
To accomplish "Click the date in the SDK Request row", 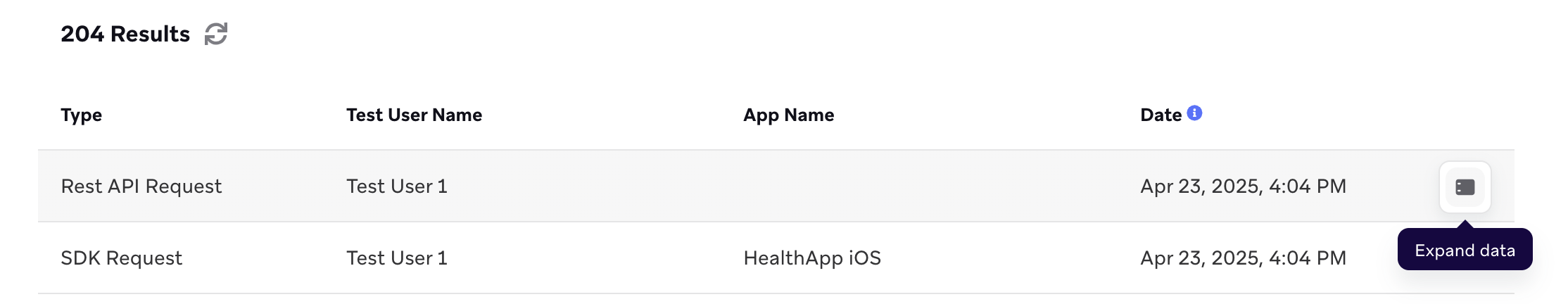I will (x=1243, y=258).
